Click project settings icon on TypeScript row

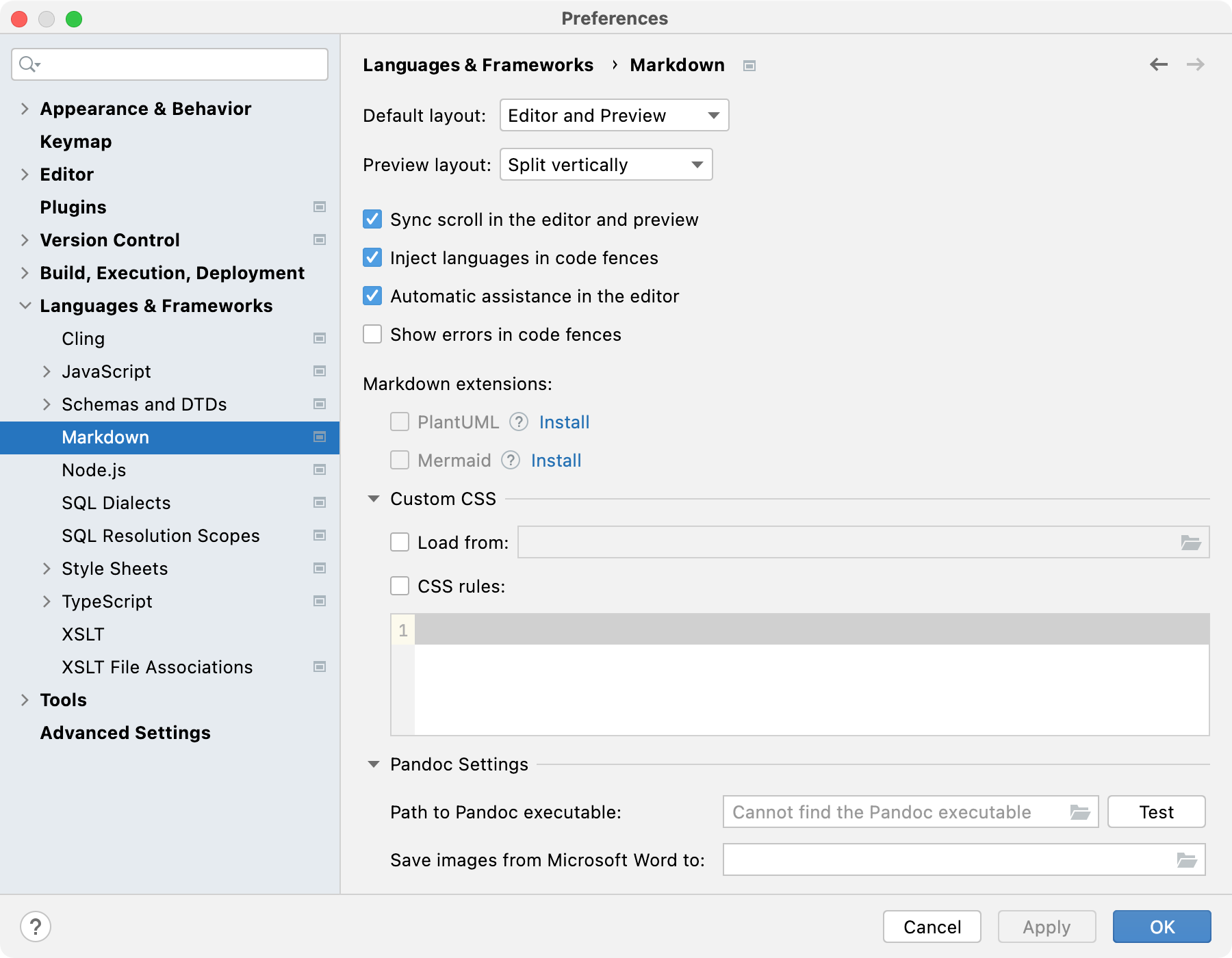click(320, 601)
